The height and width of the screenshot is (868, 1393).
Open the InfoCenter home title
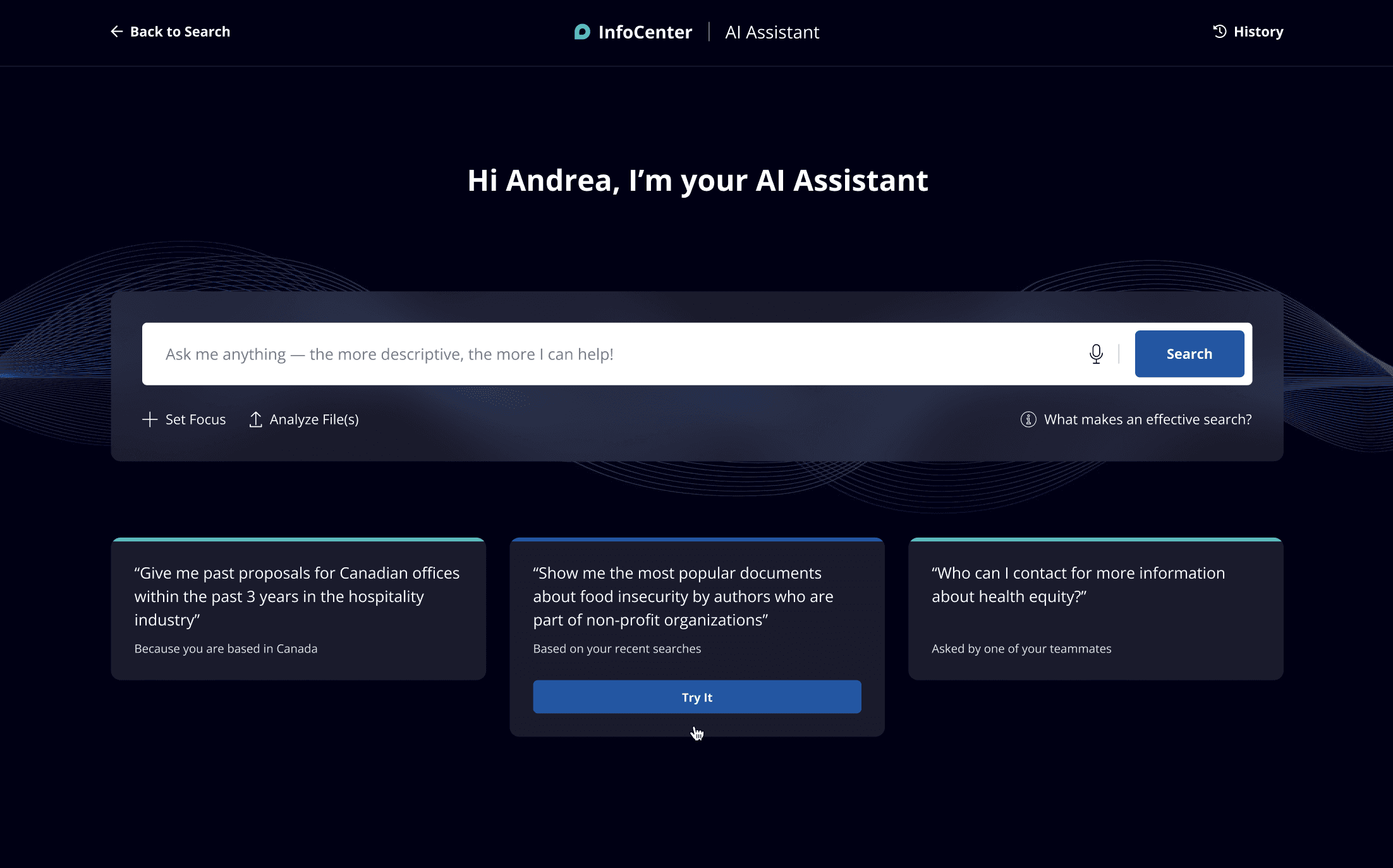click(x=645, y=32)
